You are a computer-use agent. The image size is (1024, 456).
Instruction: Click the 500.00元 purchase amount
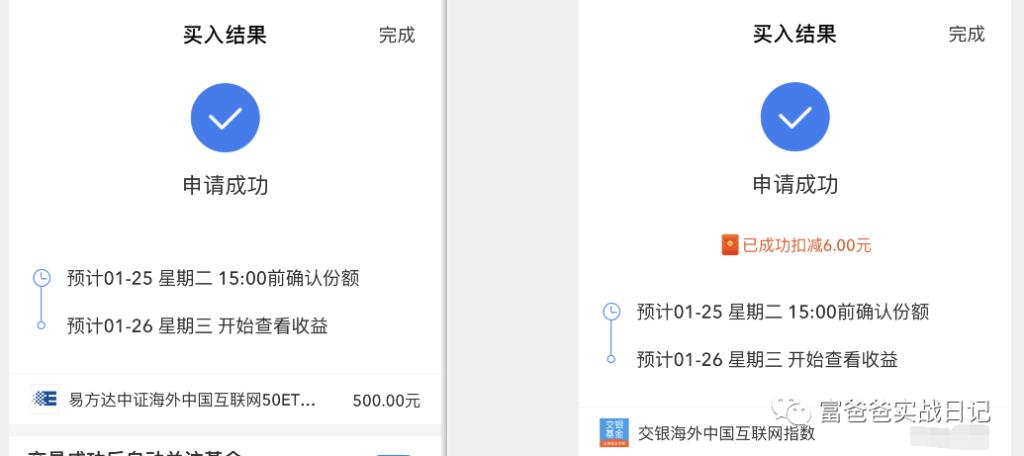[386, 401]
